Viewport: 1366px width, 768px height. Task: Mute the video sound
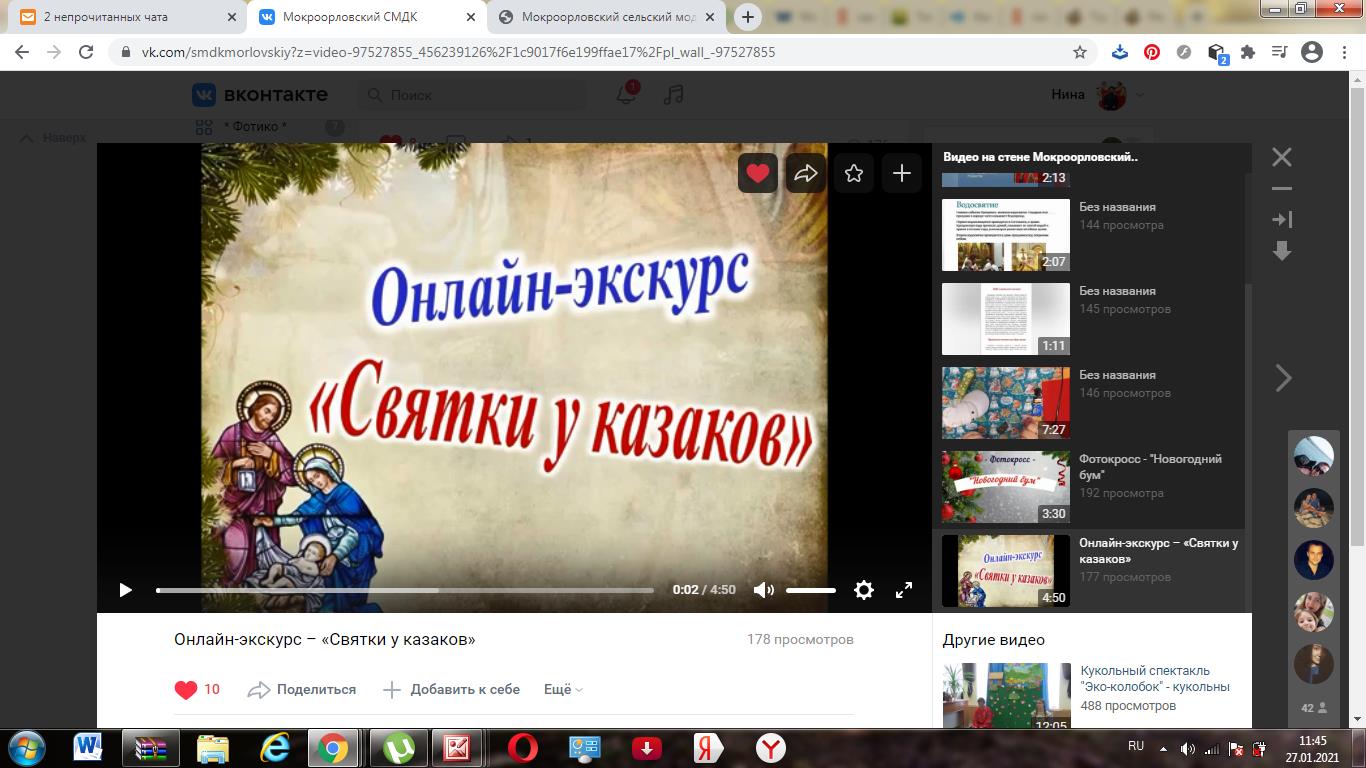pos(764,590)
